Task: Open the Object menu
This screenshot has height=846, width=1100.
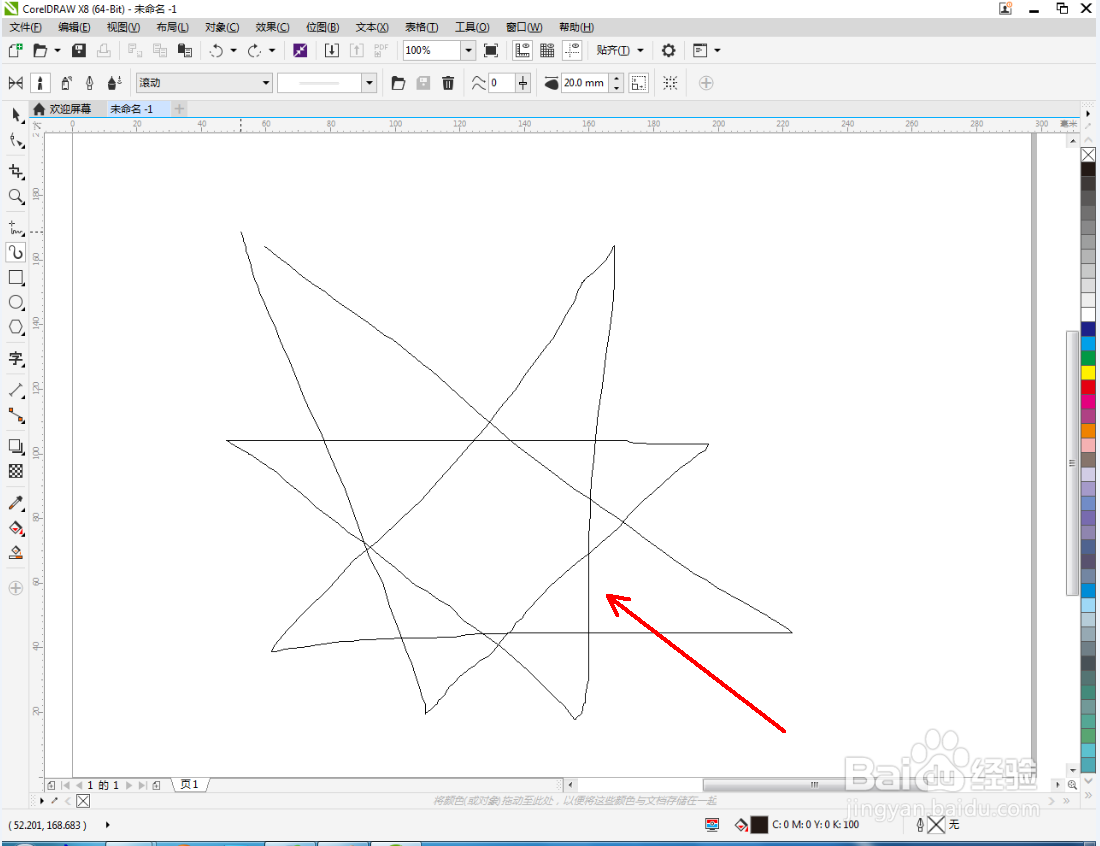Action: click(222, 27)
